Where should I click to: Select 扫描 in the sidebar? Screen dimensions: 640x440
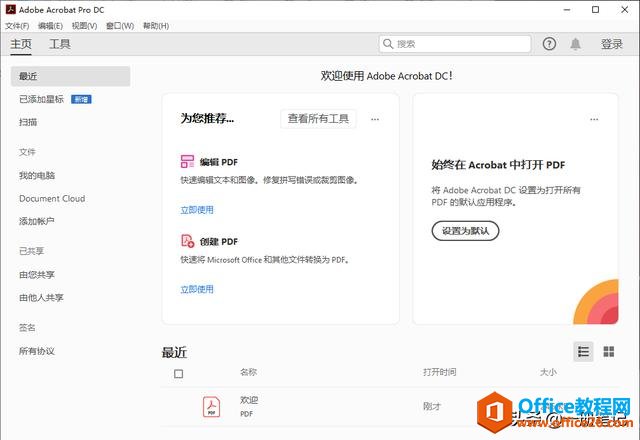click(x=28, y=122)
